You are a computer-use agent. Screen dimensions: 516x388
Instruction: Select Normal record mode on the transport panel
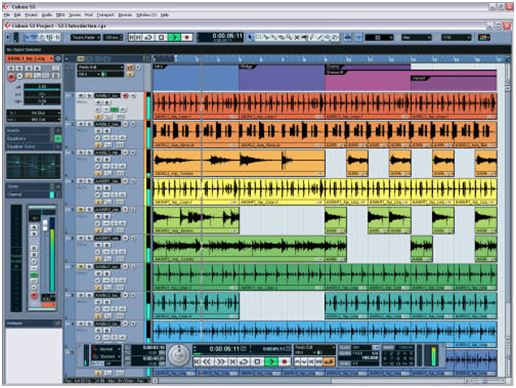(x=106, y=349)
